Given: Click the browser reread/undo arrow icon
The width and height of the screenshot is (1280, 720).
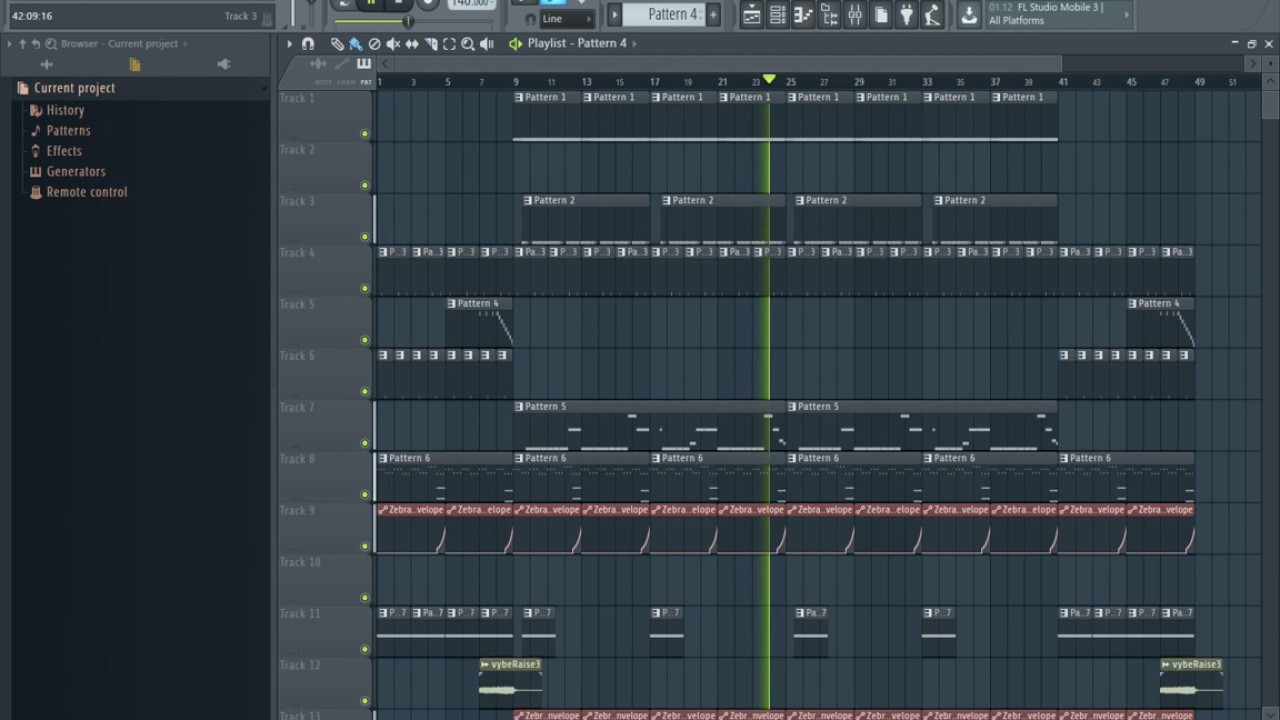Looking at the screenshot, I should click(36, 43).
